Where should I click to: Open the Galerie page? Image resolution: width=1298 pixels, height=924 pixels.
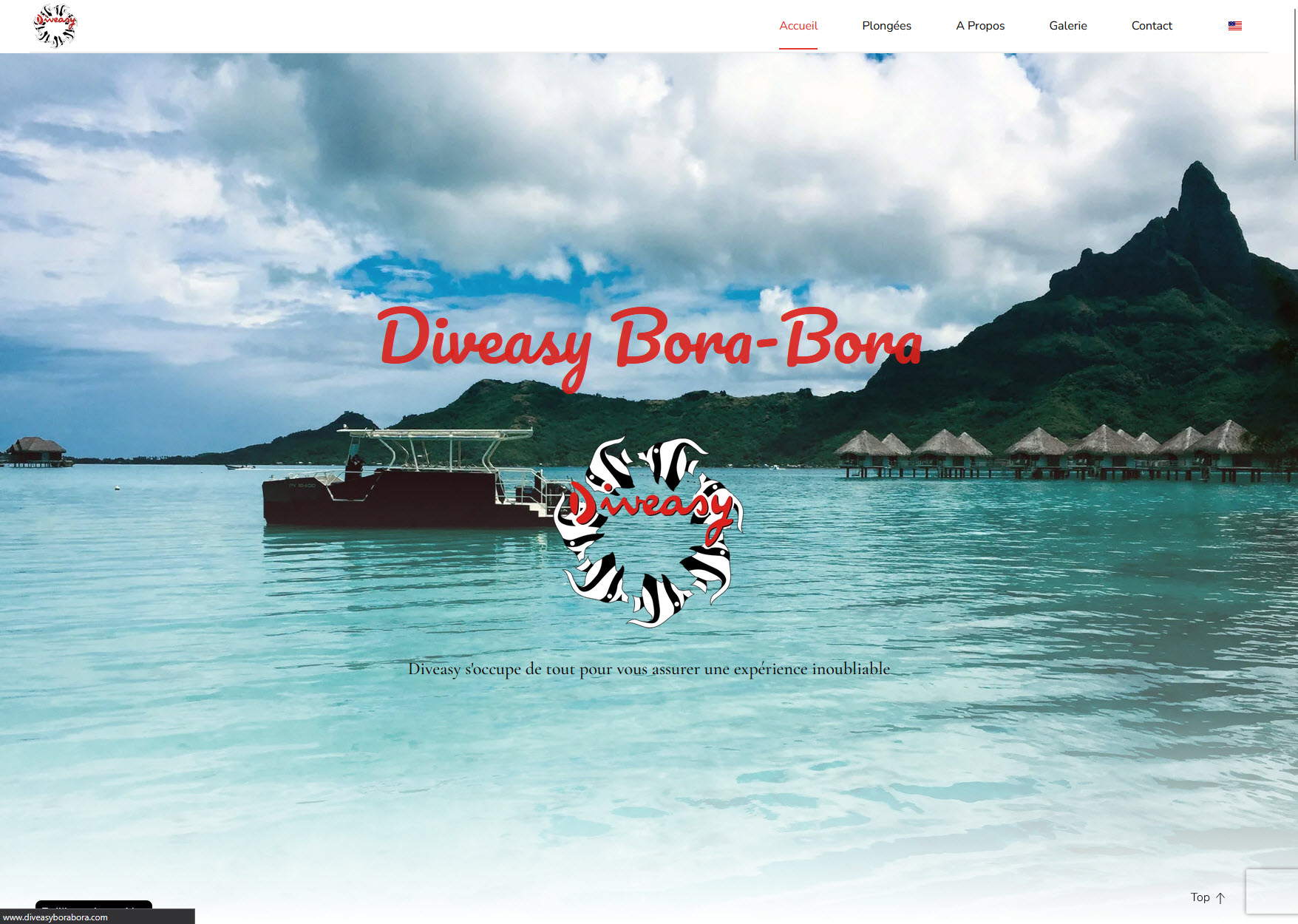coord(1067,25)
